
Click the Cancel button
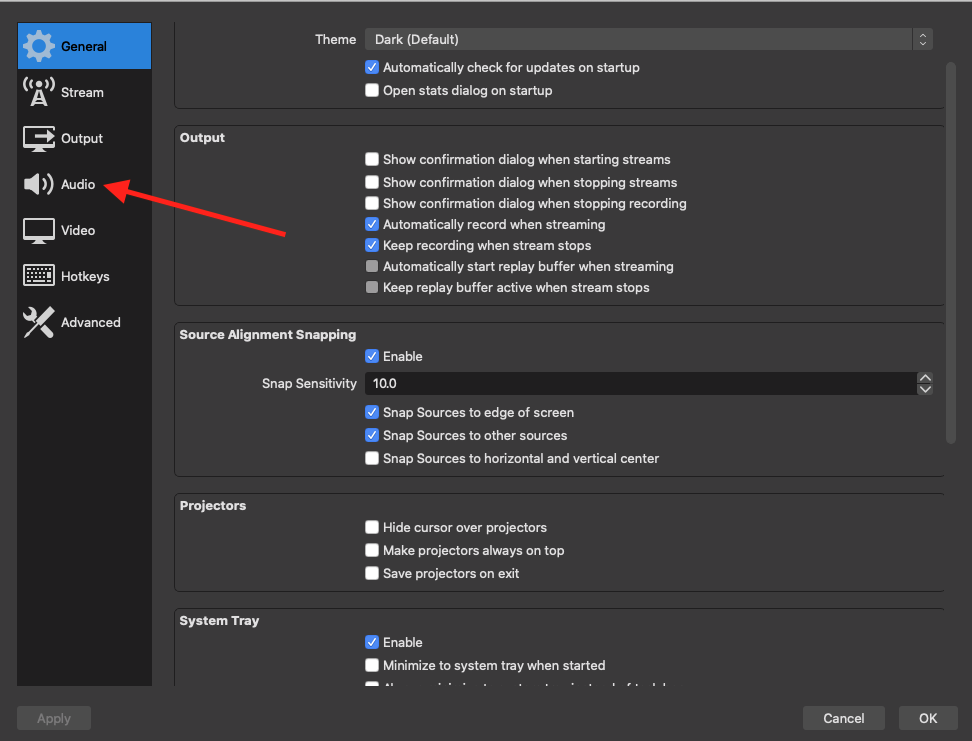click(843, 718)
